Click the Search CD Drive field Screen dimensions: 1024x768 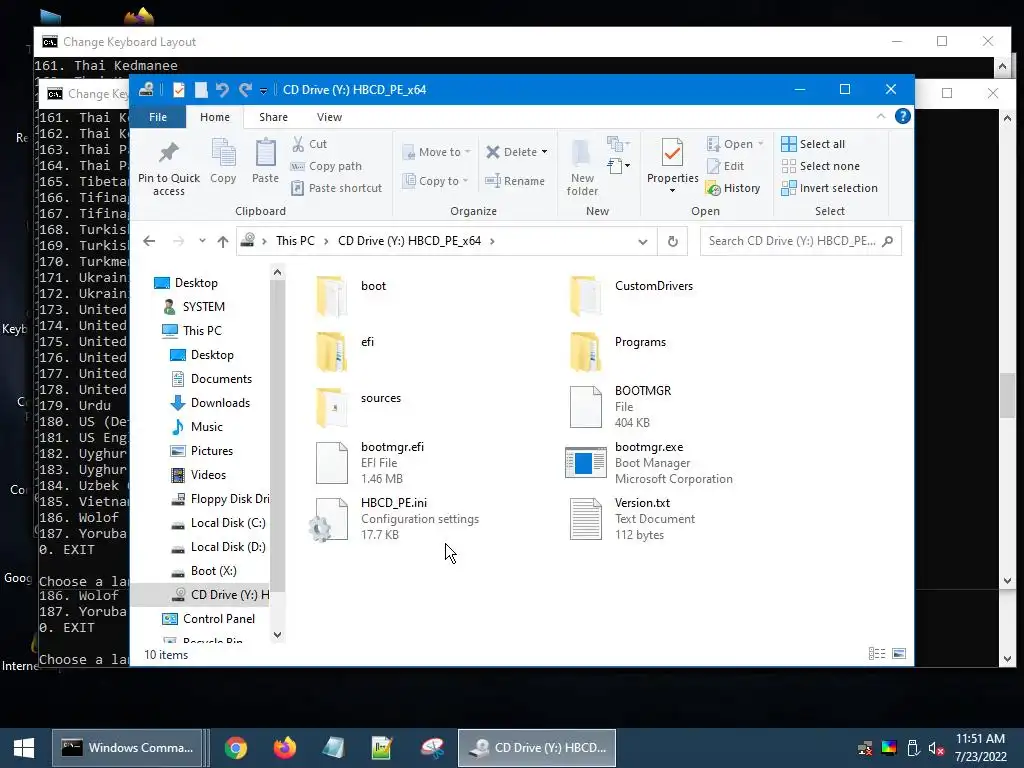click(801, 241)
